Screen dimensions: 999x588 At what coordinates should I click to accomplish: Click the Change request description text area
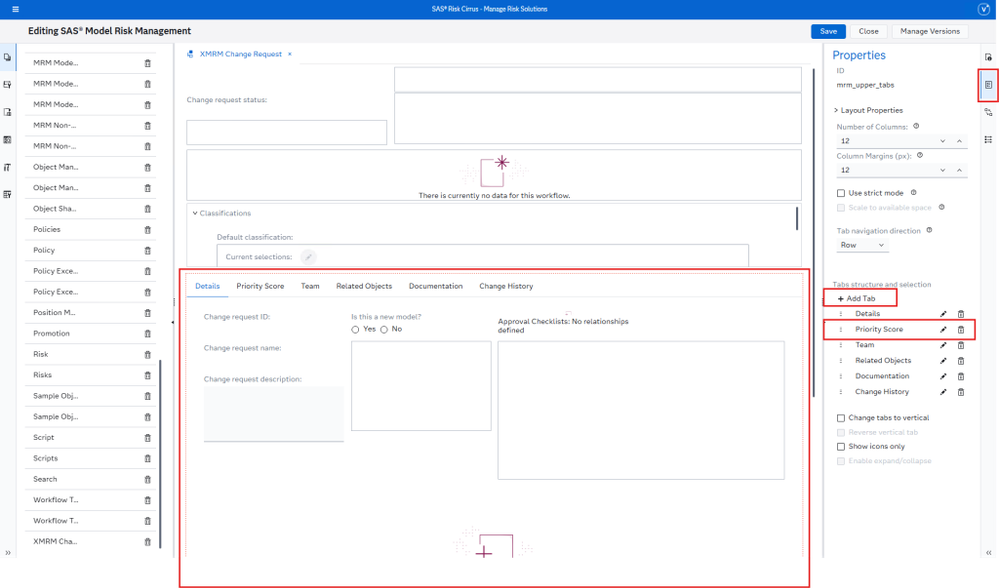click(273, 413)
